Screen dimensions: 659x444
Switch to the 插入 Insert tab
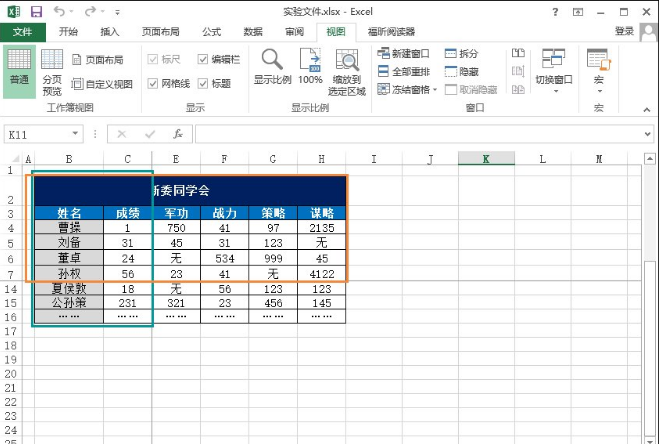[110, 32]
